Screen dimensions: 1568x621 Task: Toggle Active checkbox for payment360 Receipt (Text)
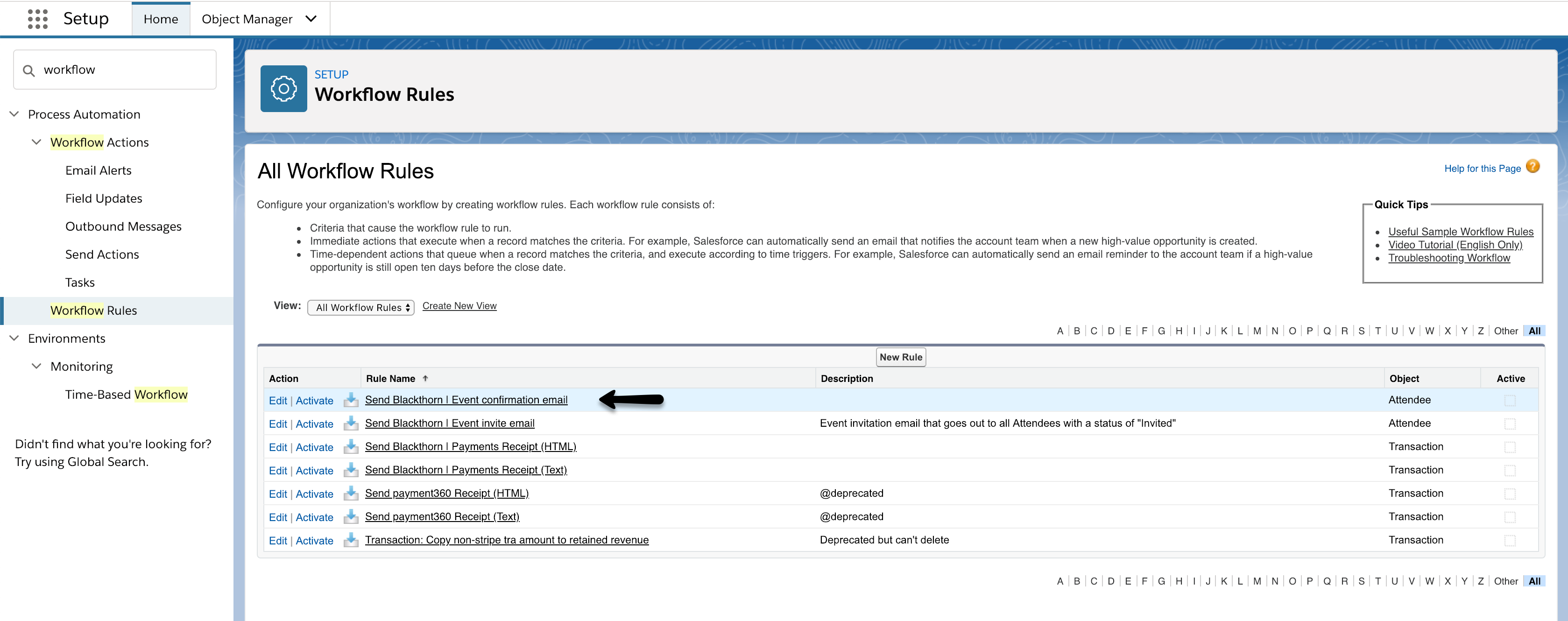tap(1510, 517)
